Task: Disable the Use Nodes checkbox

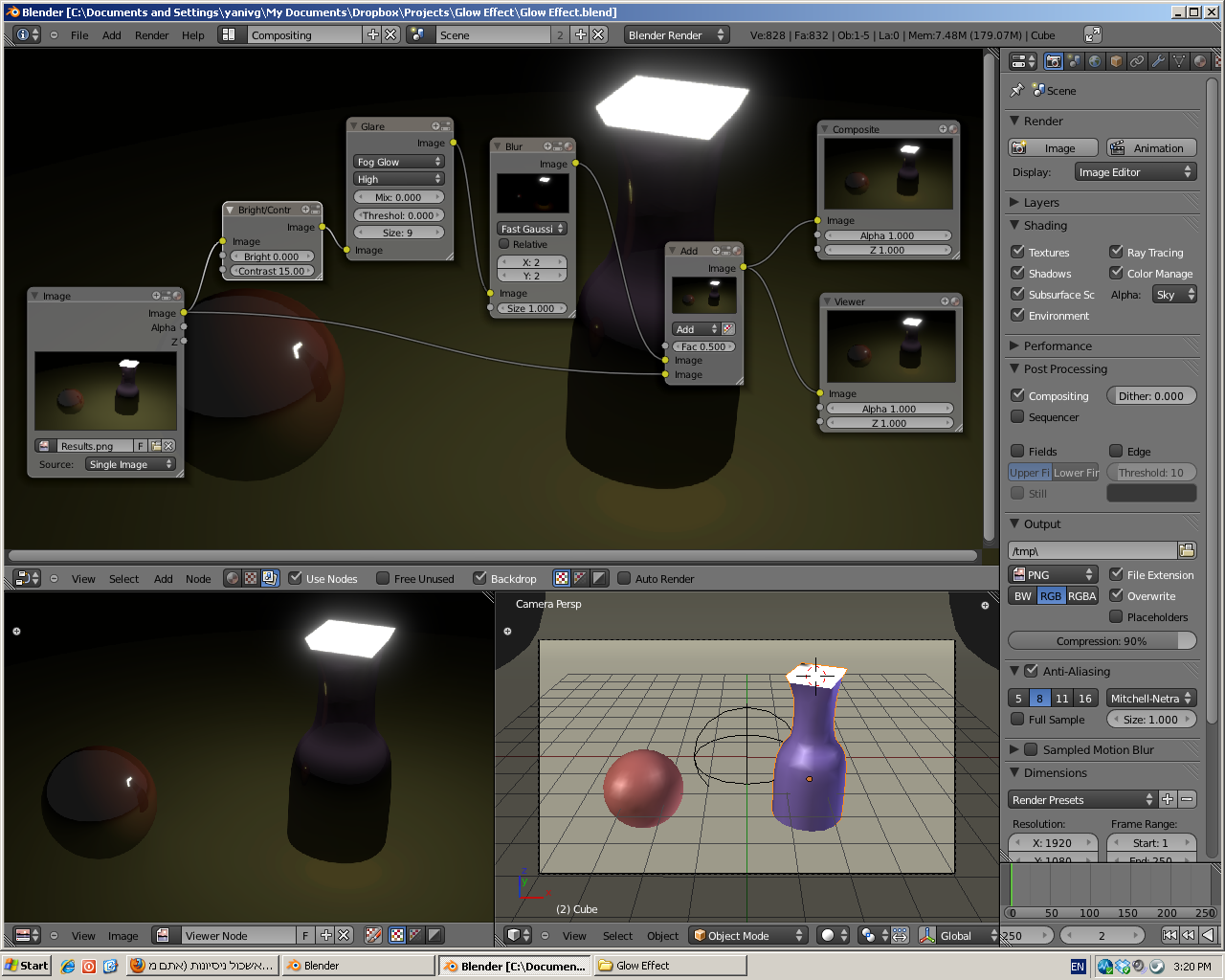Action: click(296, 578)
